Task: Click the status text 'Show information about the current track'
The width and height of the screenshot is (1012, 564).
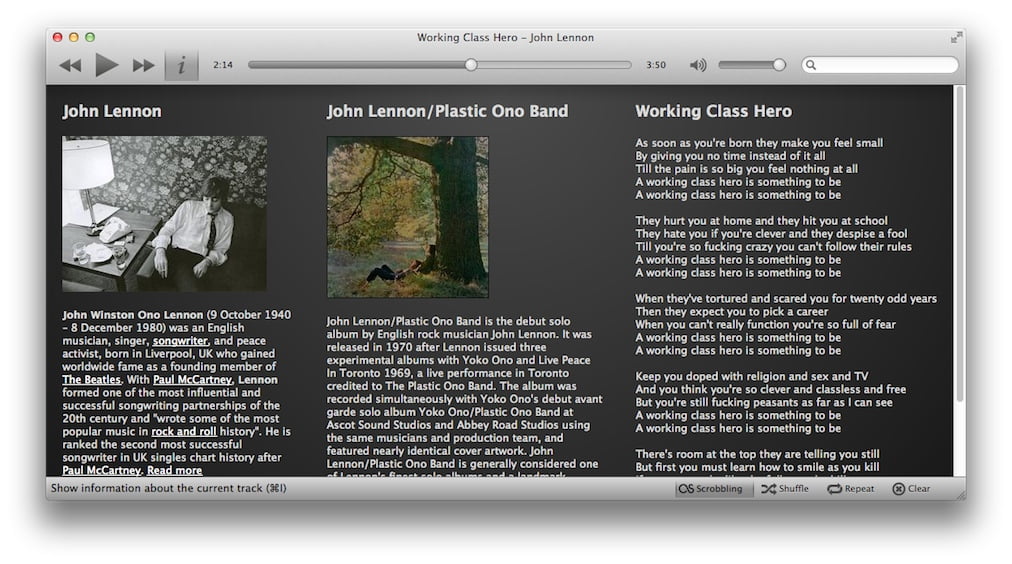Action: [169, 488]
